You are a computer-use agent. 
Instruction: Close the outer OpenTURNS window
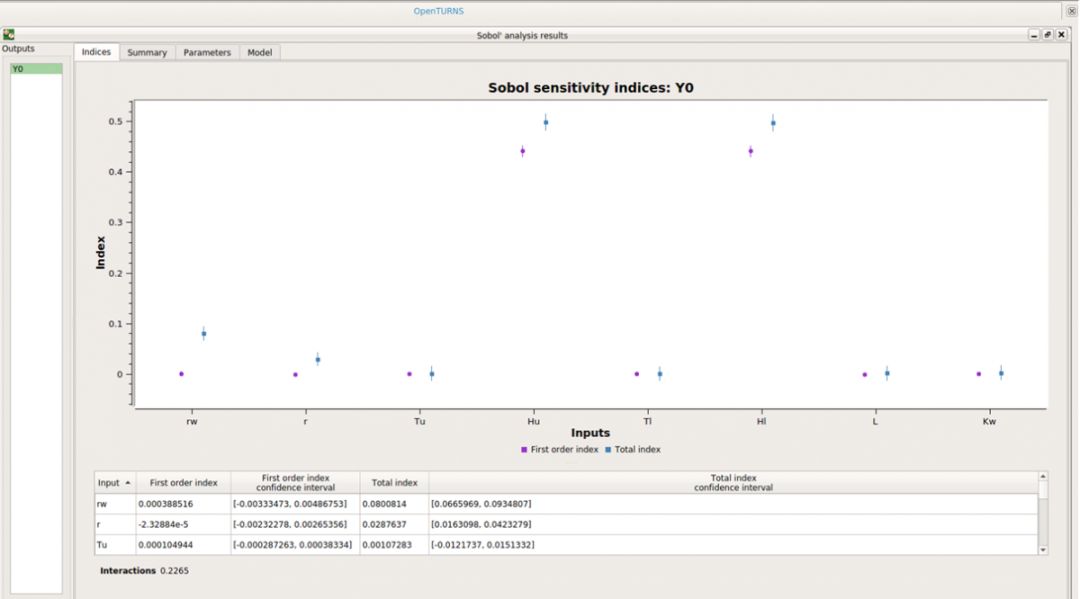point(1072,11)
